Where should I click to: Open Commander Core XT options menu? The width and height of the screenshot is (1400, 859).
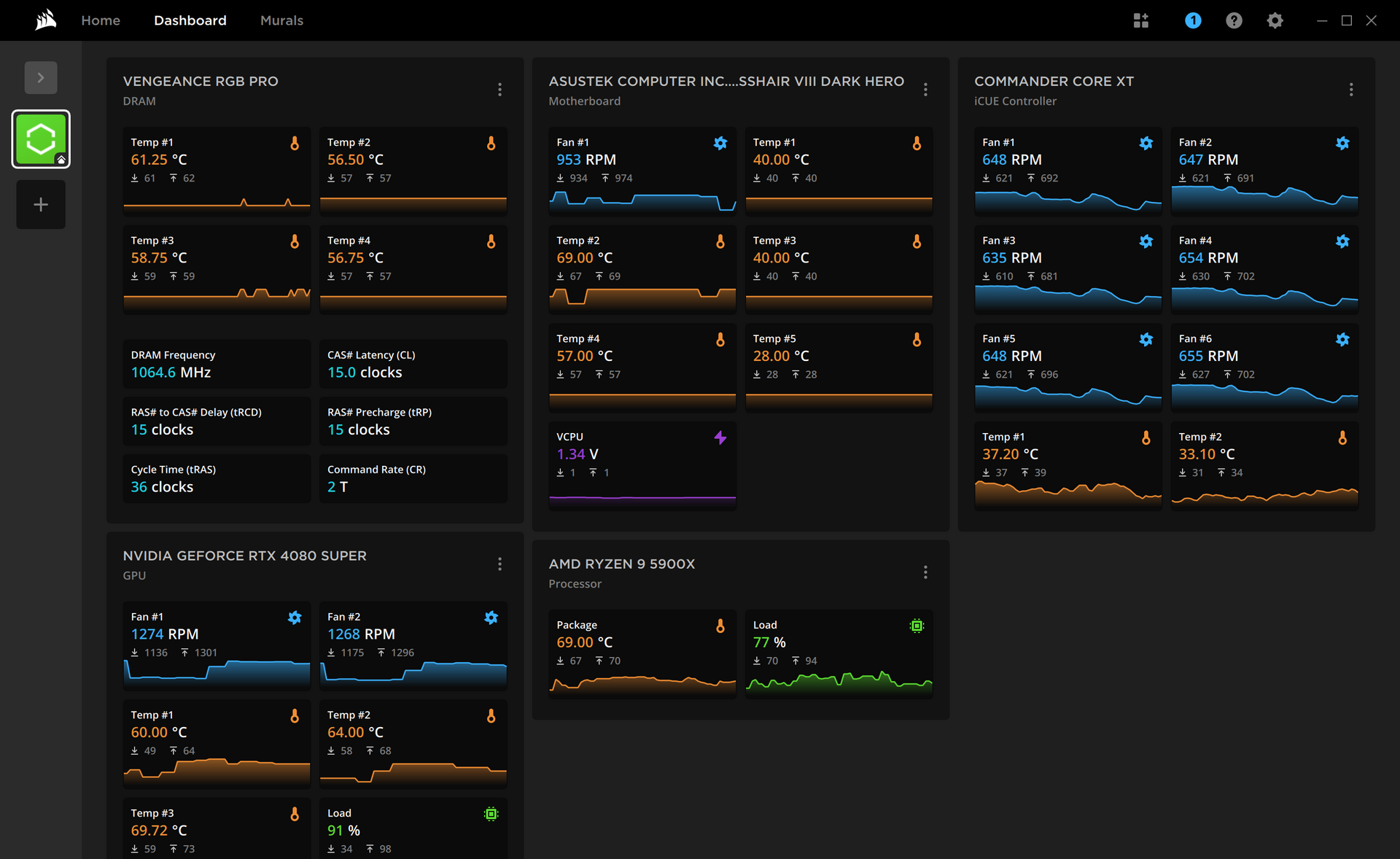coord(1351,89)
